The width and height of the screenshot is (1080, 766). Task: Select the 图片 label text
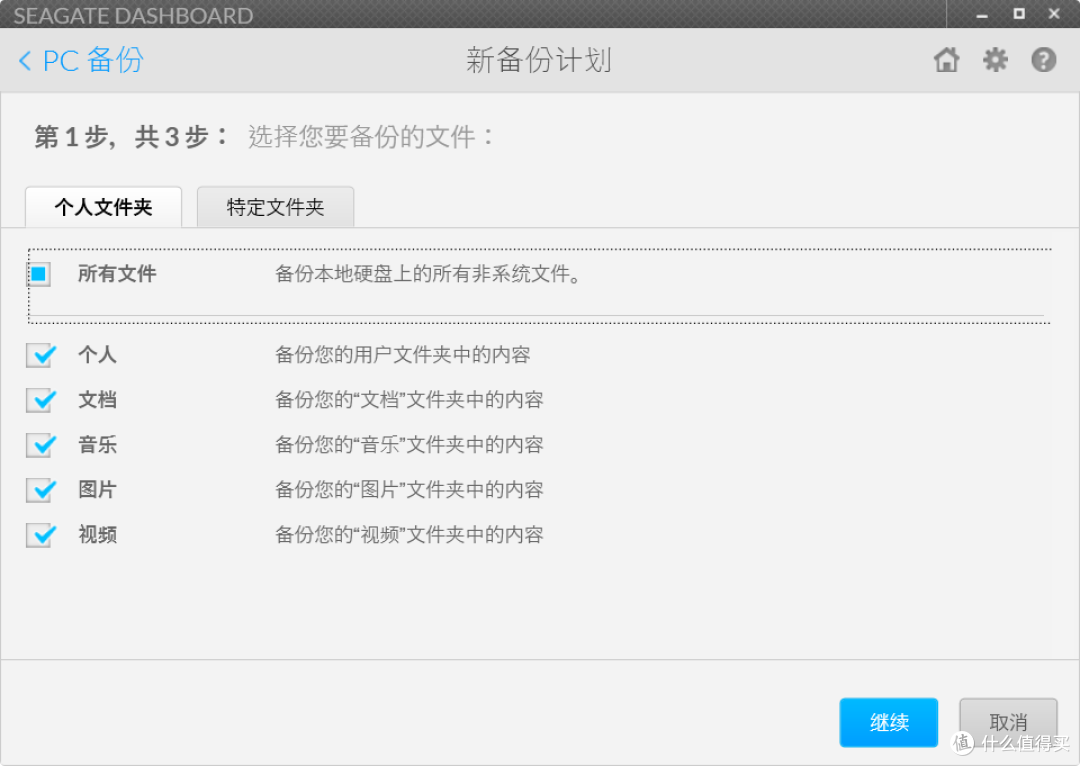click(97, 489)
